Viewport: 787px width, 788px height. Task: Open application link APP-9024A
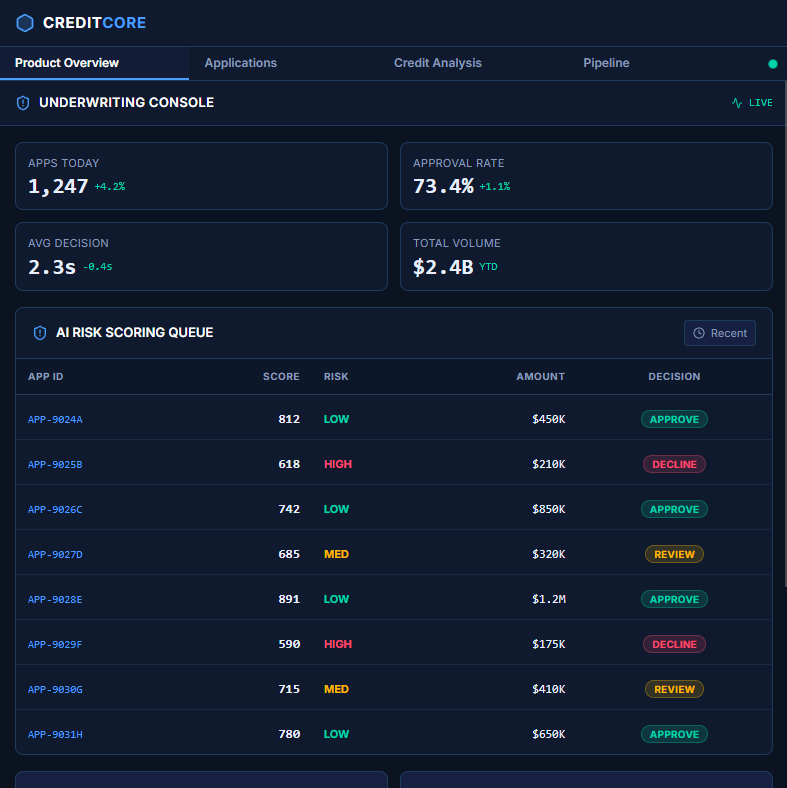pyautogui.click(x=55, y=420)
